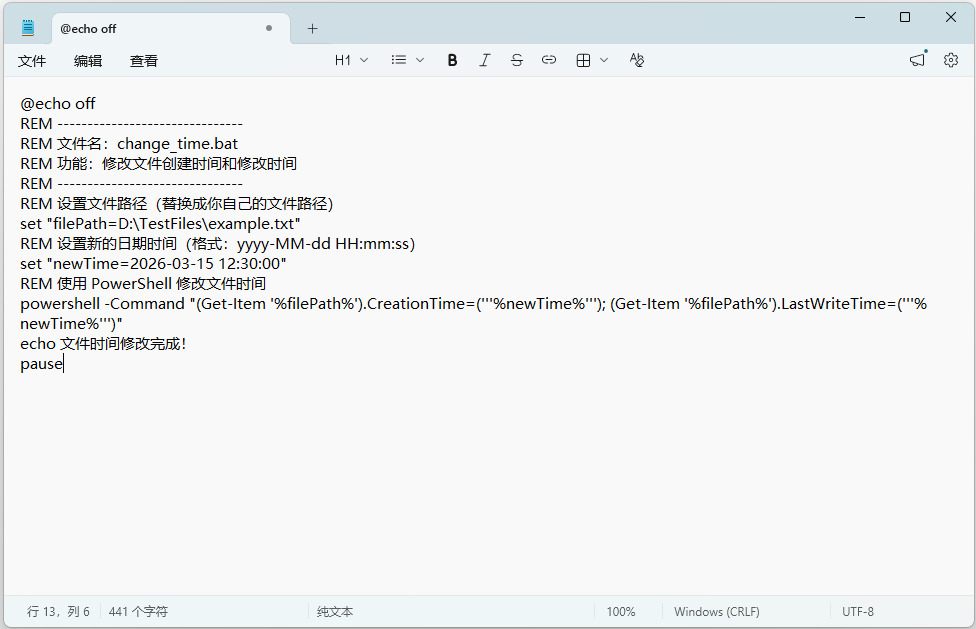Click the megaphone feedback icon
This screenshot has height=629, width=976.
(x=918, y=60)
